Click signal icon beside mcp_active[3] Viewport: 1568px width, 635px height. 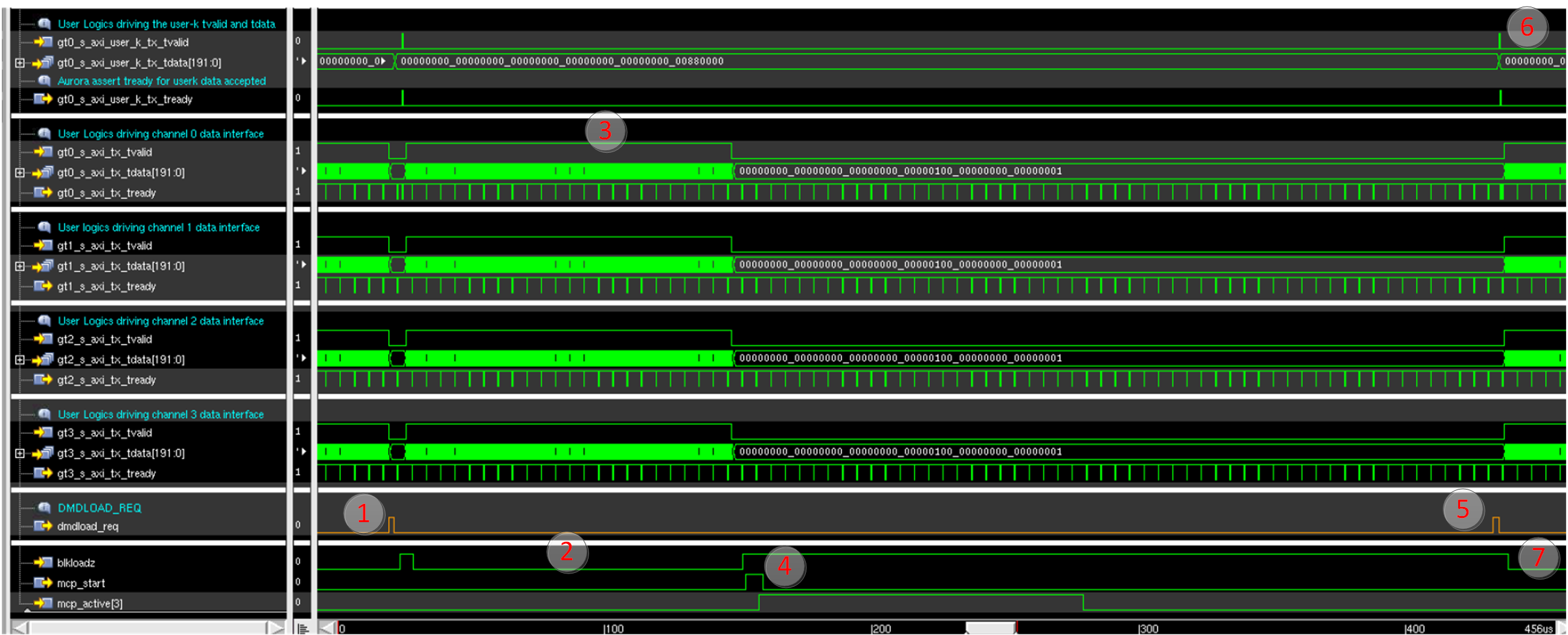point(43,603)
